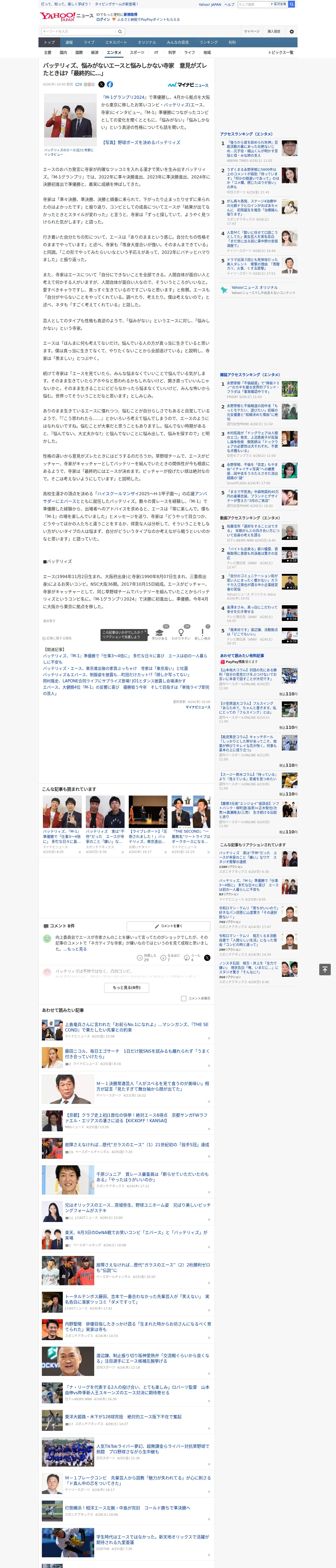Open the 速報 navigation tab
The width and height of the screenshot is (336, 1568).
point(69,43)
